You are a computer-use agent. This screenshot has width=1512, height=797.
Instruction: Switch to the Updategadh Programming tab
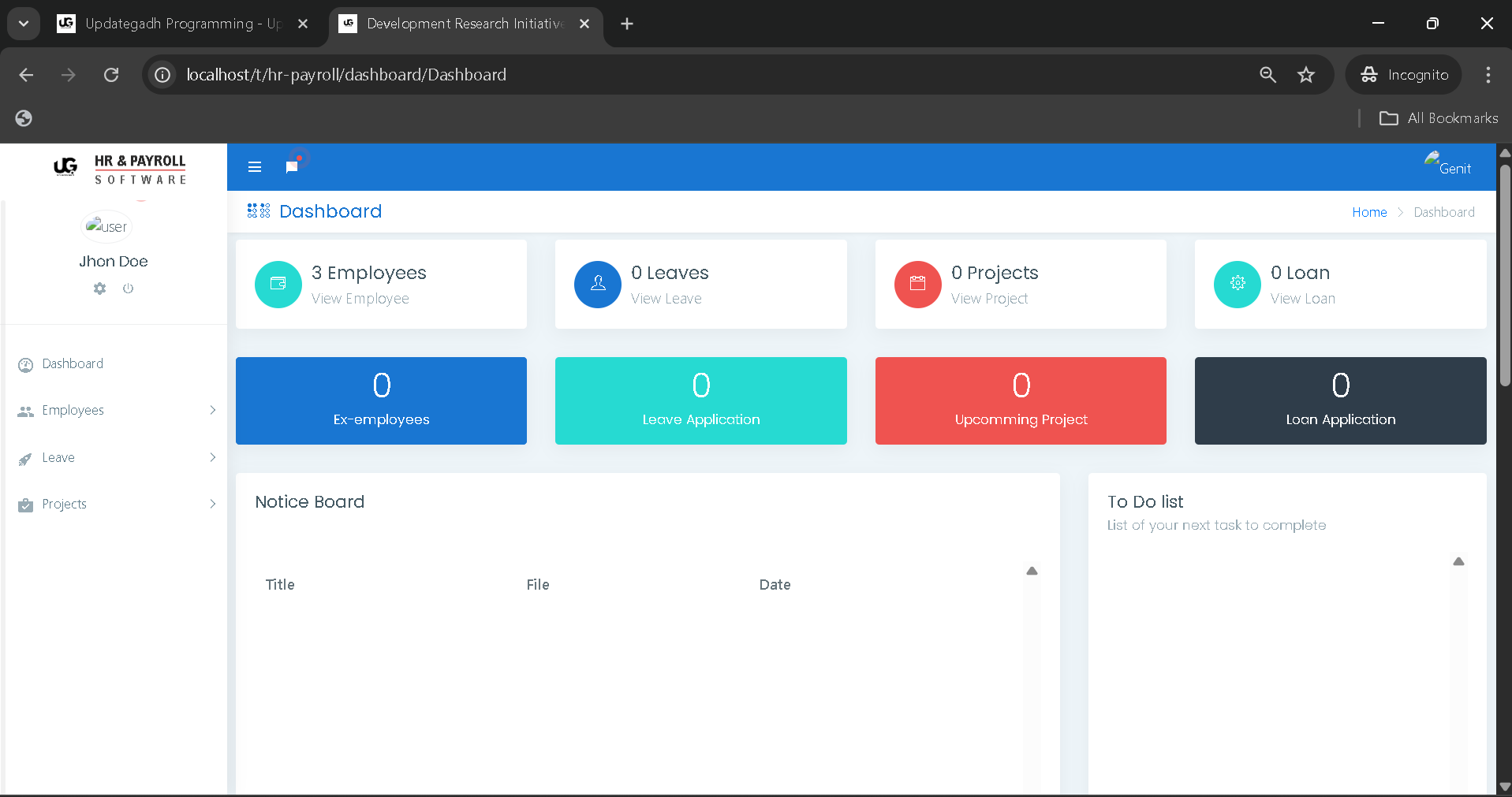pyautogui.click(x=181, y=24)
